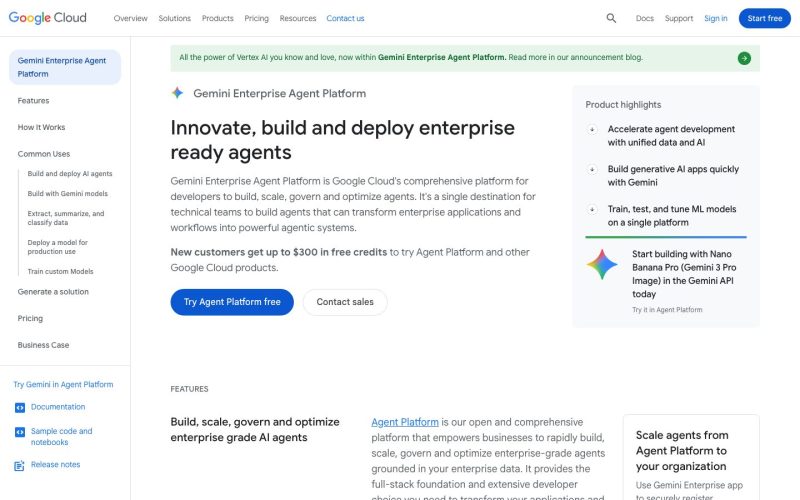This screenshot has height=500, width=800.
Task: Click Sign in
Action: tap(715, 18)
